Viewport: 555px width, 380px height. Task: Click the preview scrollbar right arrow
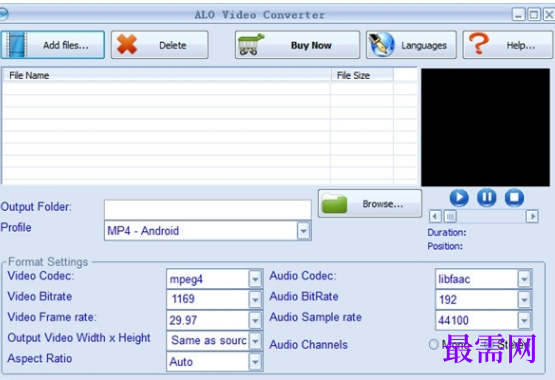(532, 216)
